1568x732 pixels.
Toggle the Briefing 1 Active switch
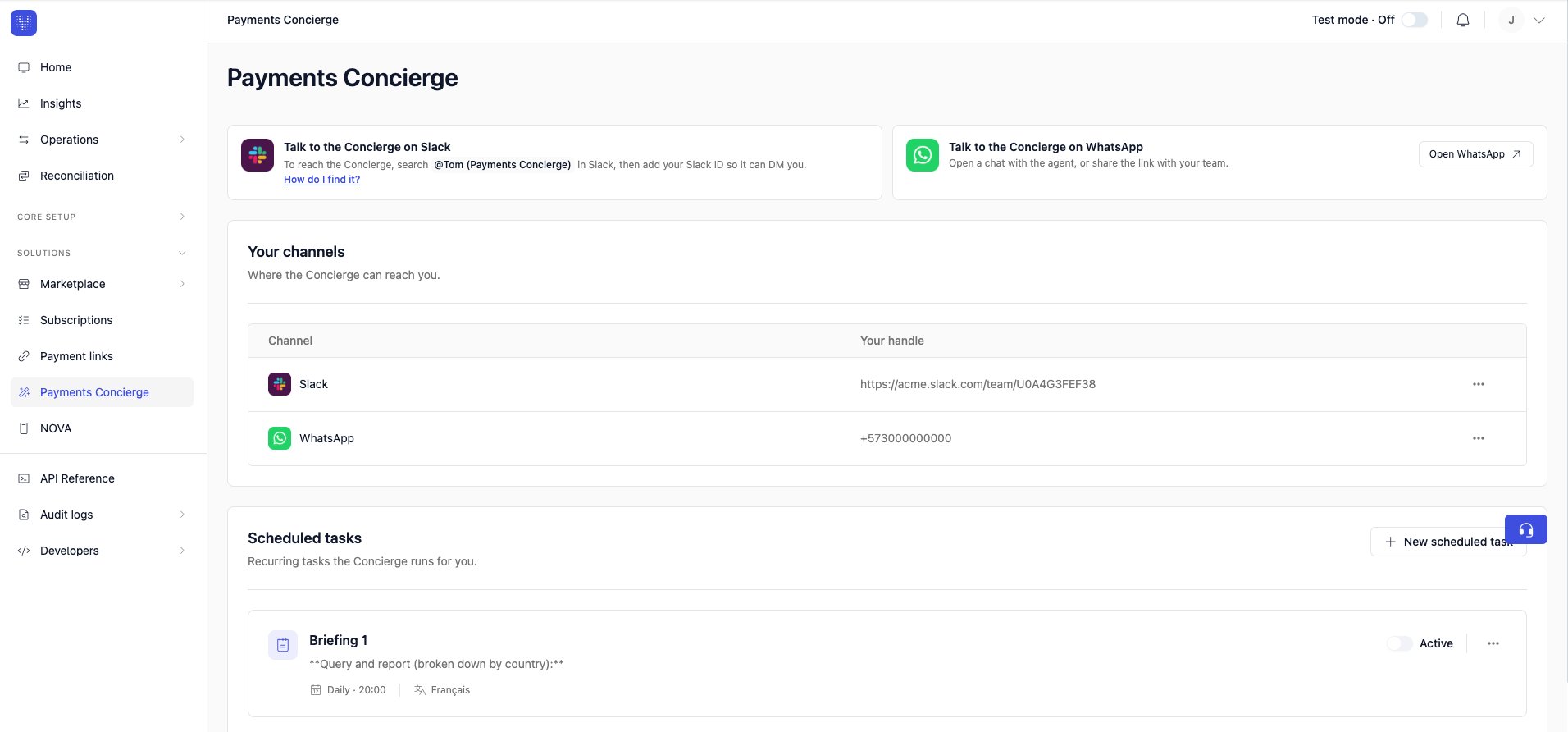(x=1400, y=643)
